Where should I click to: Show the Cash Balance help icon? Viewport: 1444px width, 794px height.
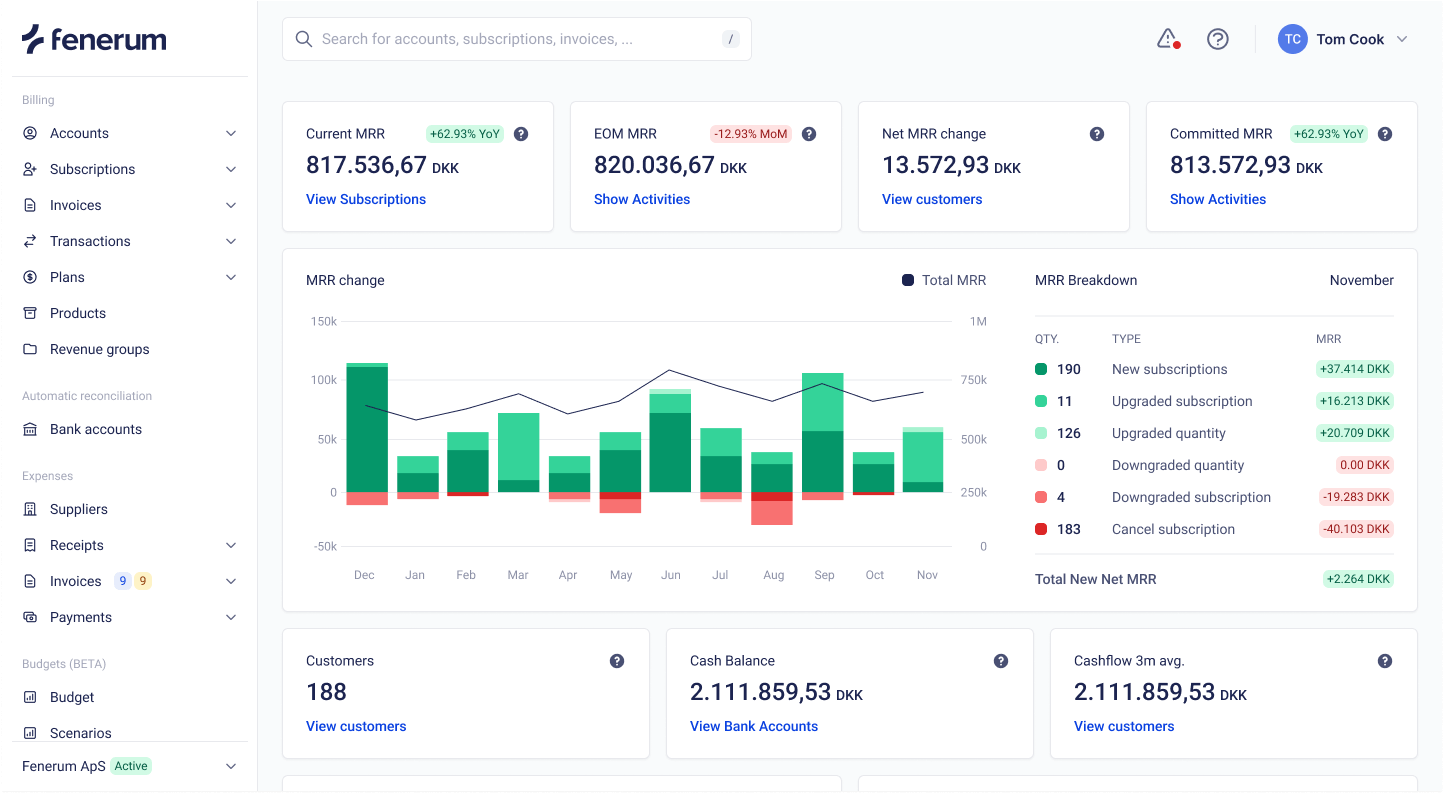pos(1001,661)
